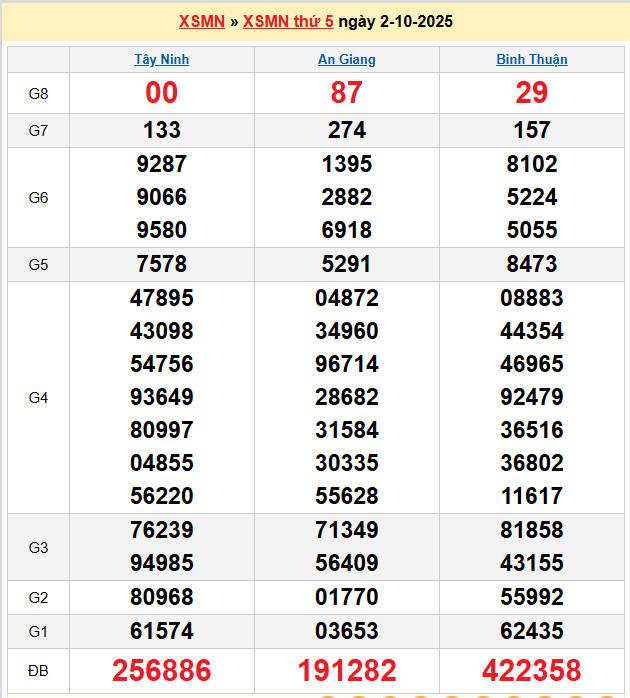
Task: Select the G7 result 157
Action: click(x=532, y=130)
